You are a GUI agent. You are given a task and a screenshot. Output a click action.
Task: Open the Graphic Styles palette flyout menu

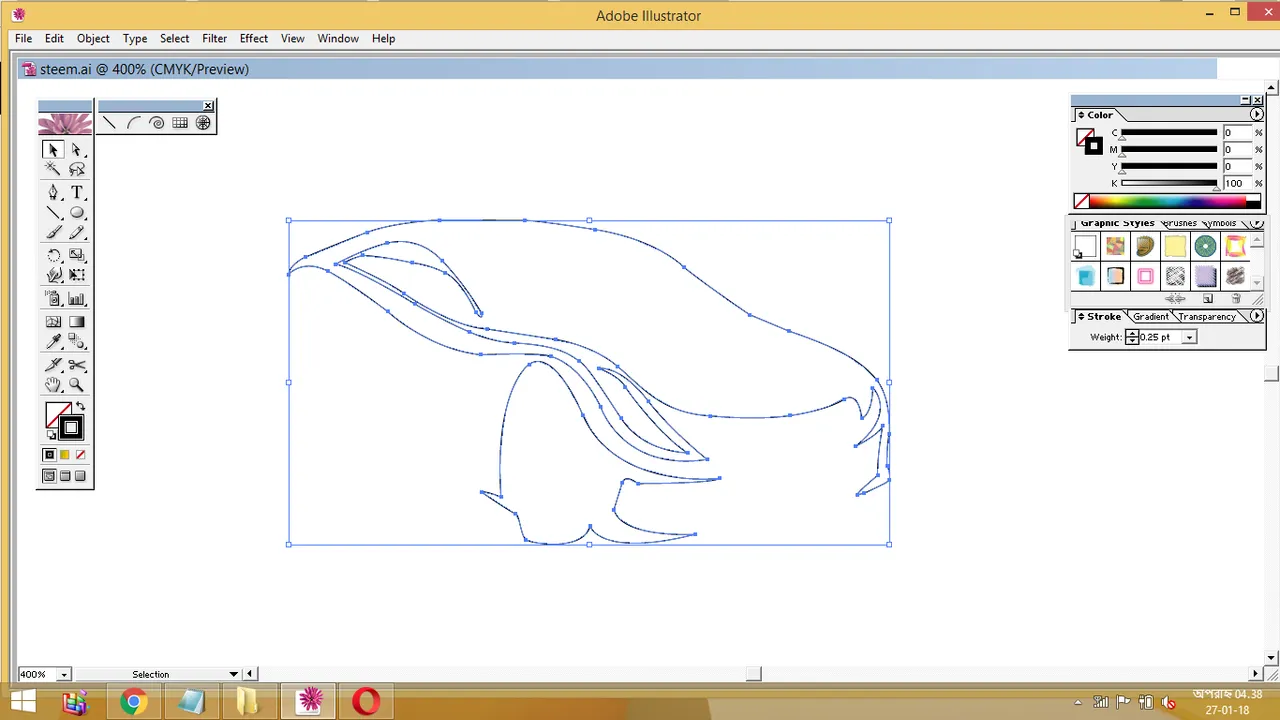pyautogui.click(x=1257, y=224)
